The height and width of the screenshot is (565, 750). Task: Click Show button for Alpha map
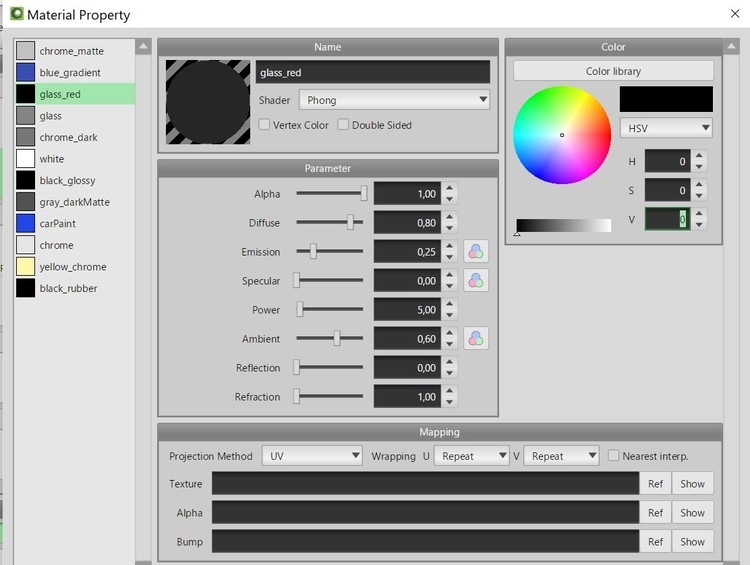pos(692,512)
